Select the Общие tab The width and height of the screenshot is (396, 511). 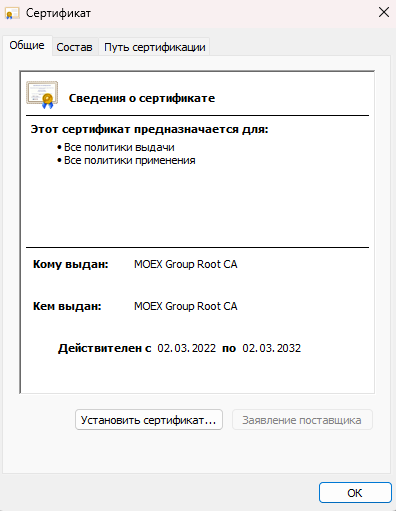tap(27, 45)
